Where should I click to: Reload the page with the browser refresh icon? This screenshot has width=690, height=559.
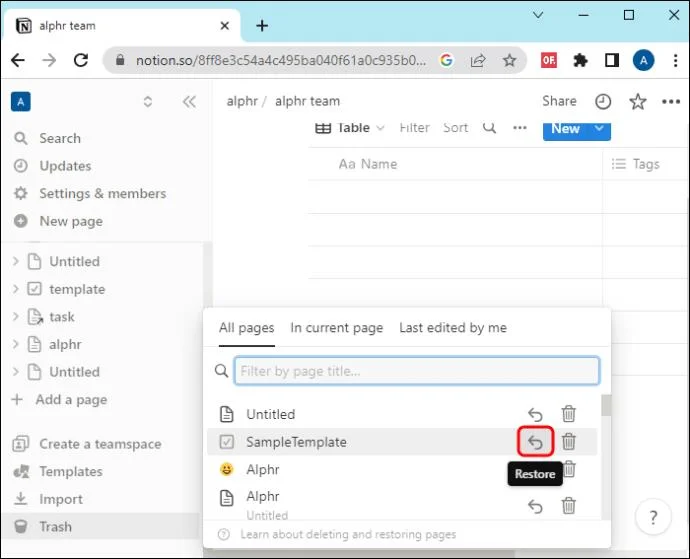point(81,60)
